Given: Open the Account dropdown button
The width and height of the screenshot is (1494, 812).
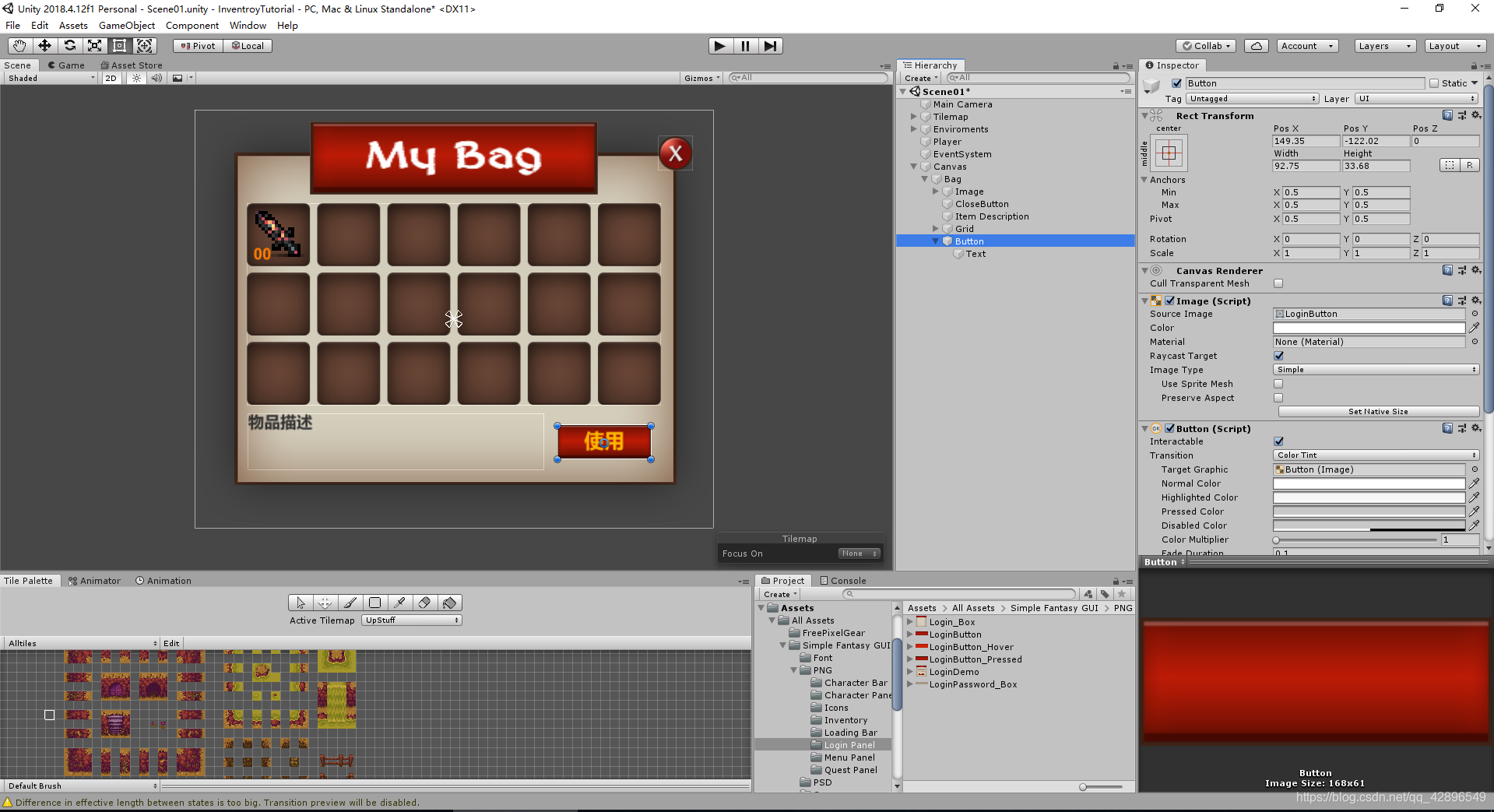Looking at the screenshot, I should [1306, 45].
